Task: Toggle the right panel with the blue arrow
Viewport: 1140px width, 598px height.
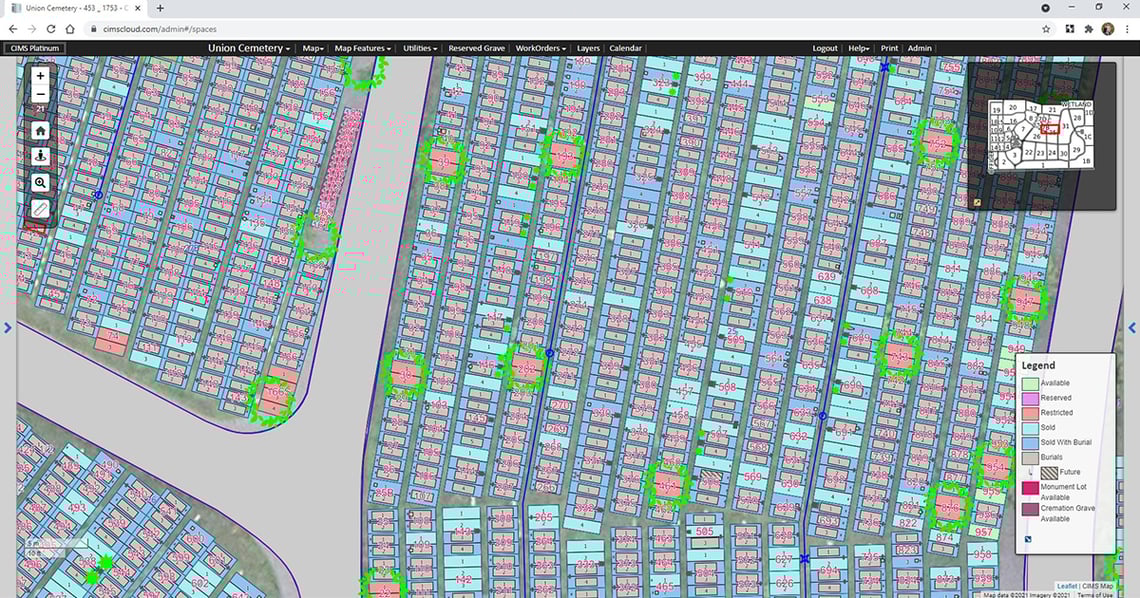Action: [1132, 327]
